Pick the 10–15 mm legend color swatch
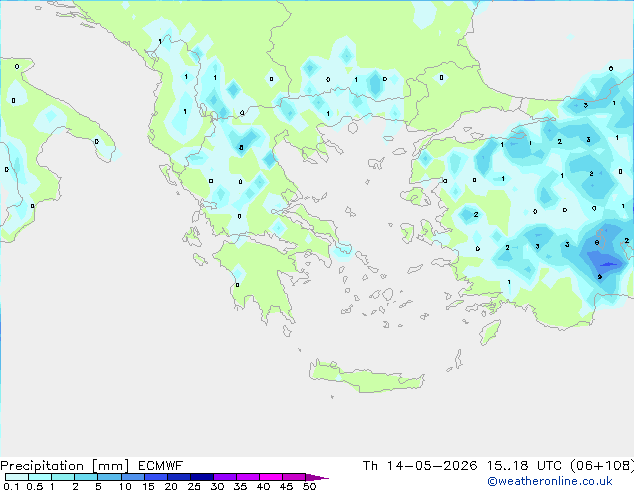The image size is (634, 490). pyautogui.click(x=133, y=477)
